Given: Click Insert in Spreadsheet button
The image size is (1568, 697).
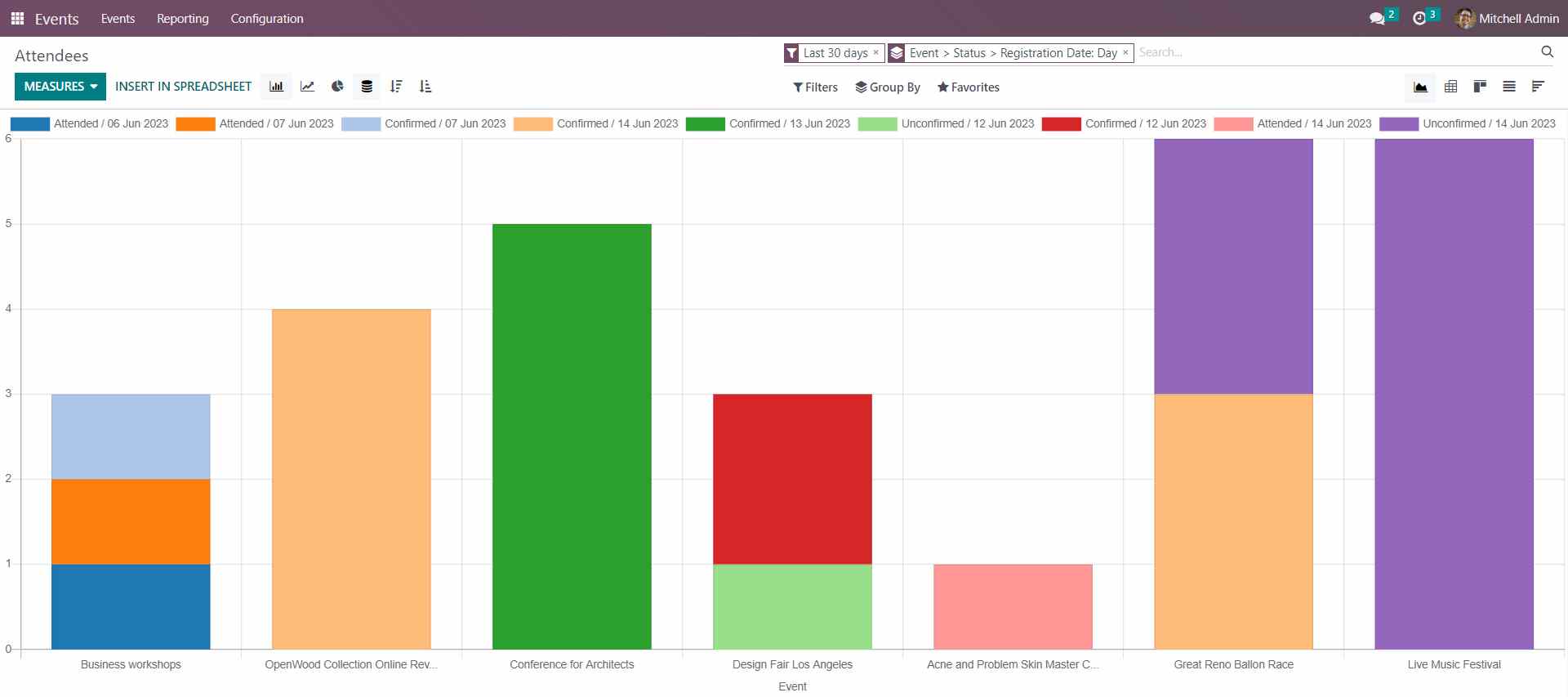Looking at the screenshot, I should (183, 87).
